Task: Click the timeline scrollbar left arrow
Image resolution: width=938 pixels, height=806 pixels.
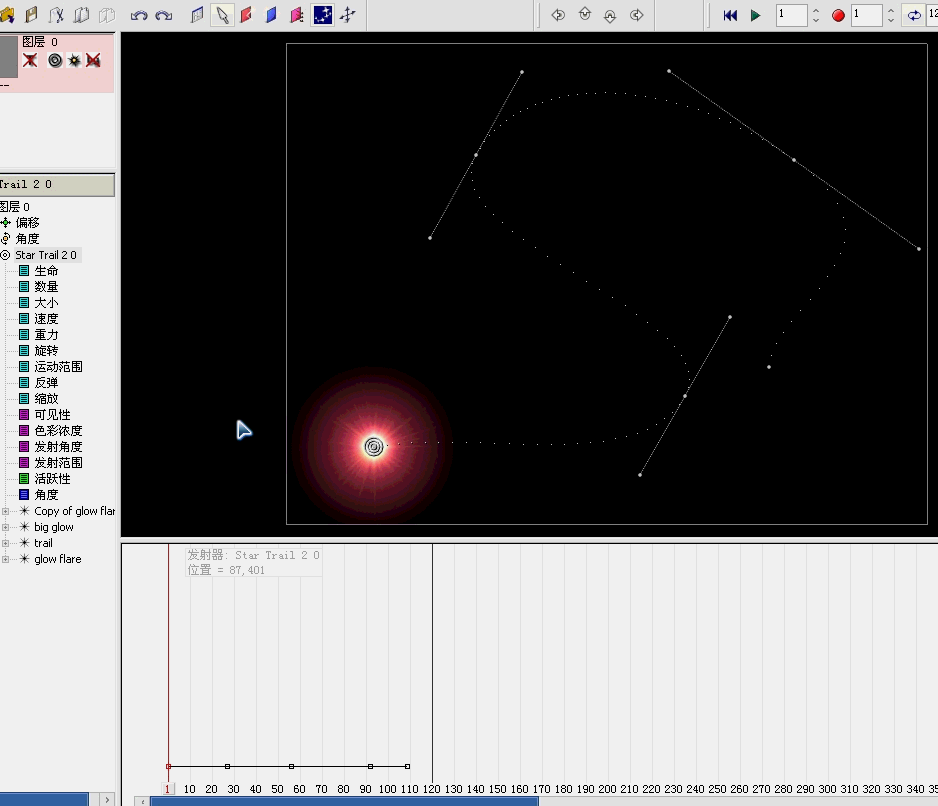Action: click(x=142, y=801)
